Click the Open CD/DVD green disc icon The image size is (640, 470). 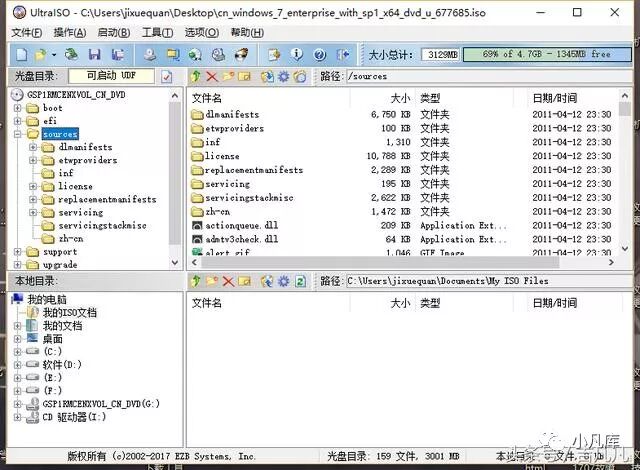(72, 54)
